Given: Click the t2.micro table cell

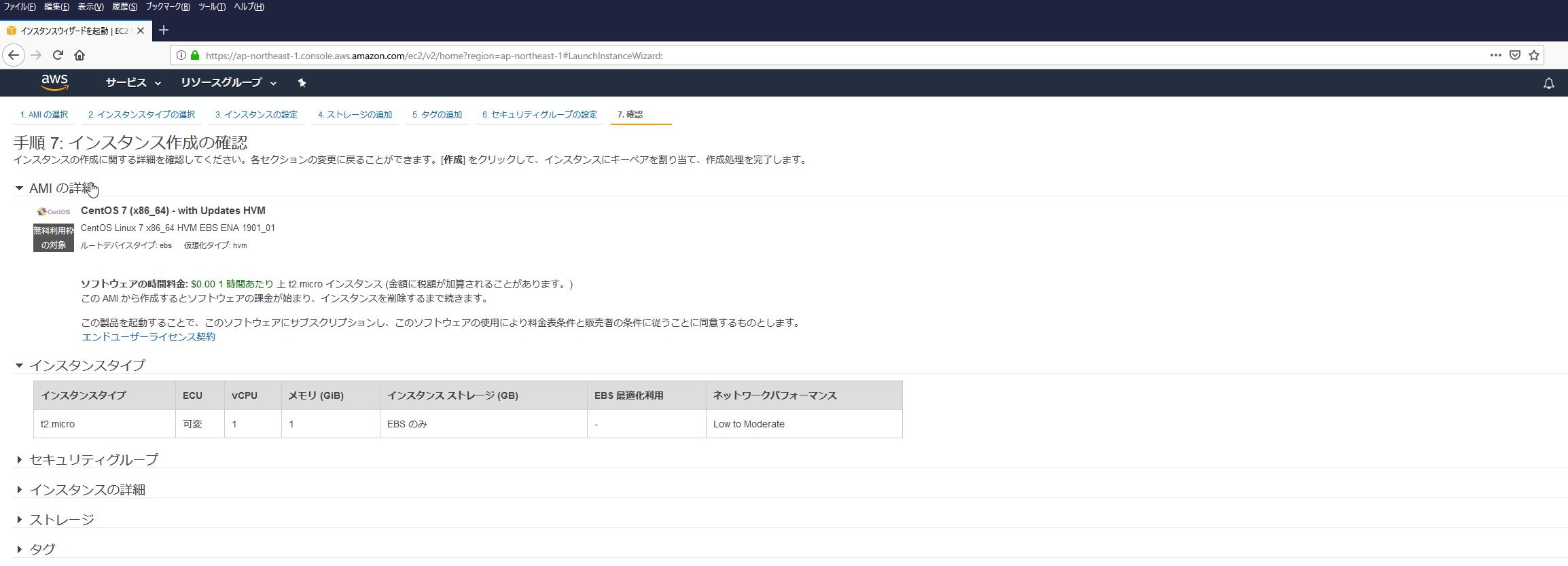Looking at the screenshot, I should (105, 424).
